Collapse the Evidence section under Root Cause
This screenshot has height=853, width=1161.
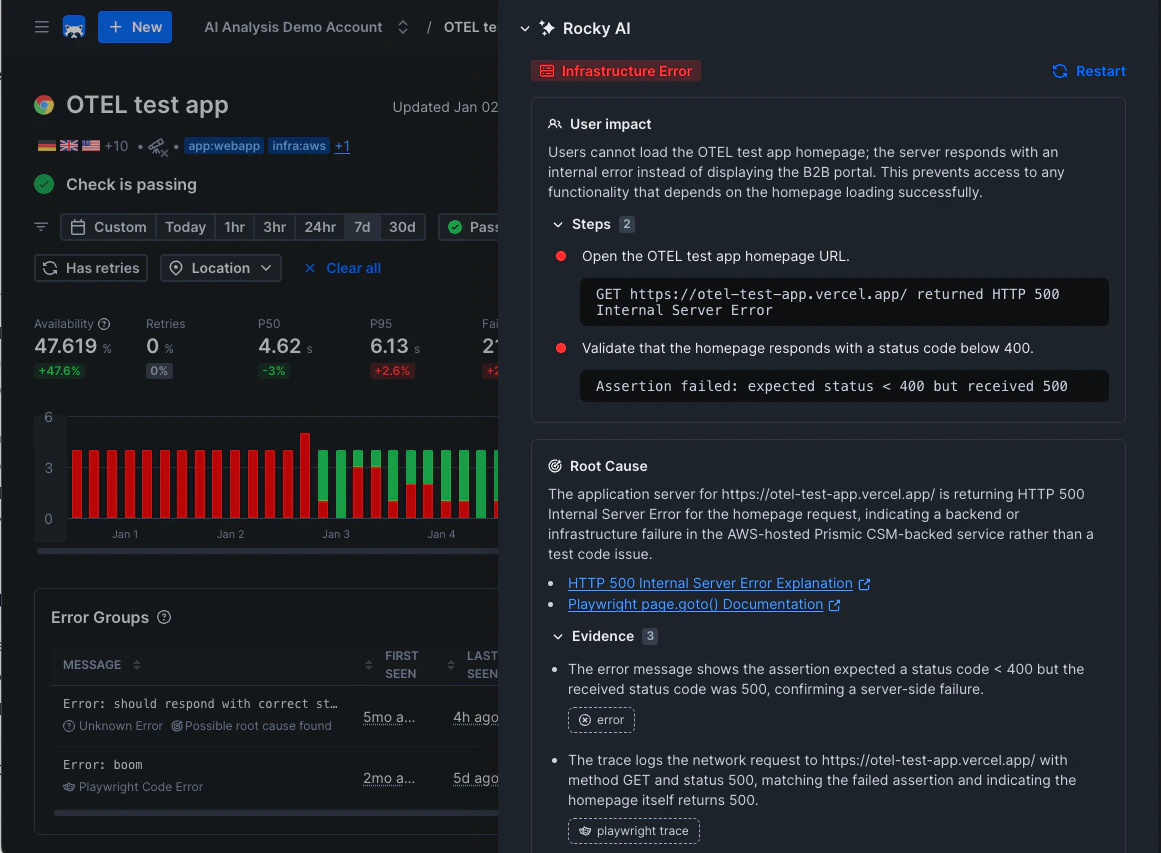point(560,636)
